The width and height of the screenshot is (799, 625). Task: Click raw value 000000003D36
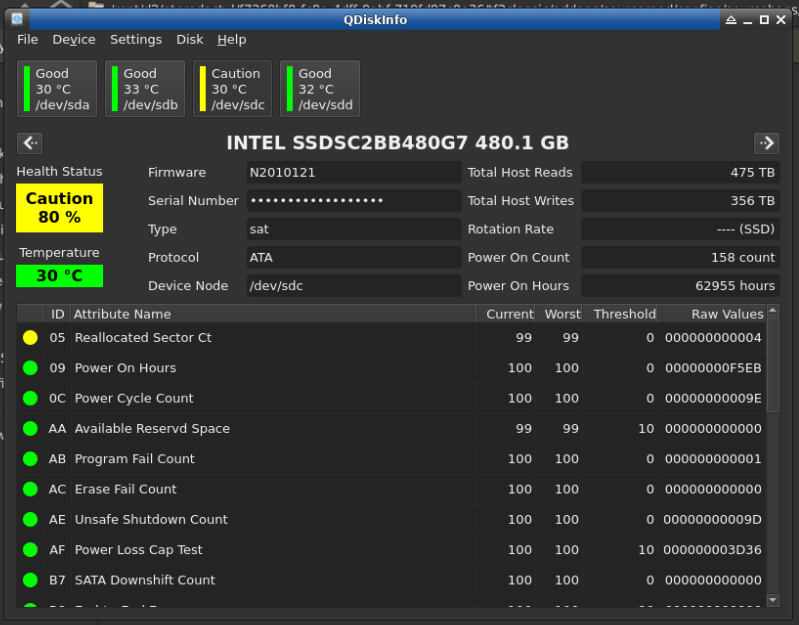point(712,550)
